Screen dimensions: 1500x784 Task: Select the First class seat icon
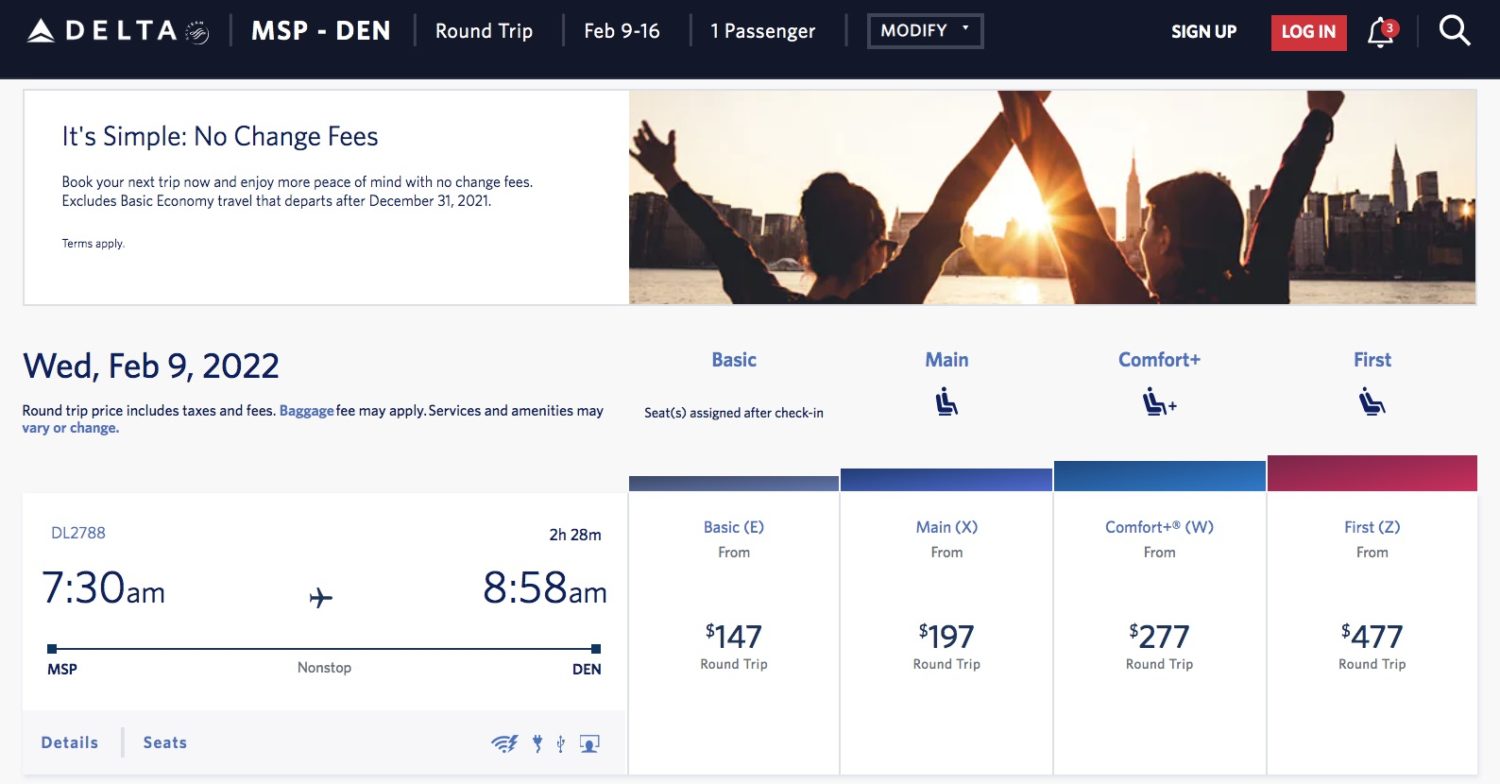tap(1371, 401)
